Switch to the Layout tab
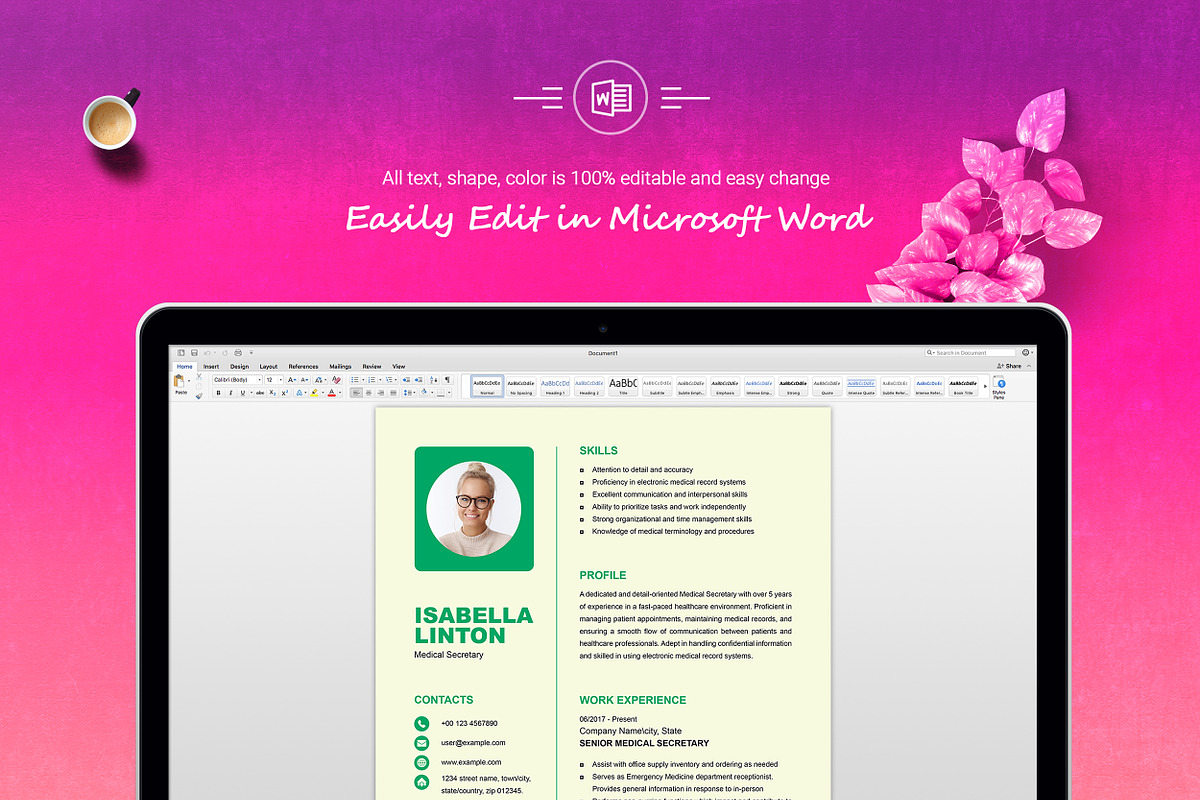The height and width of the screenshot is (800, 1200). 269,367
